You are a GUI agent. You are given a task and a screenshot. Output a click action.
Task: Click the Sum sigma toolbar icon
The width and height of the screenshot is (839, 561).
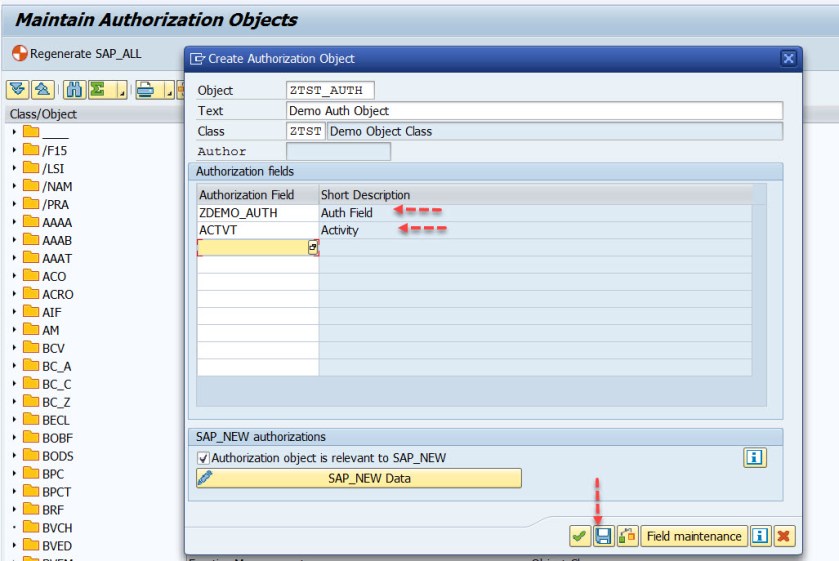[100, 89]
